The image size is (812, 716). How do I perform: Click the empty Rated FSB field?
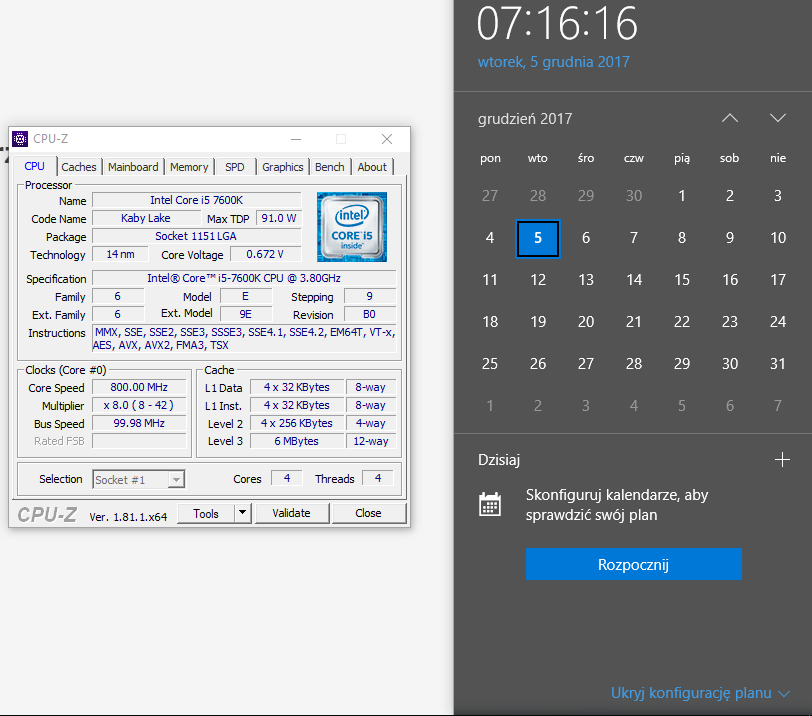pyautogui.click(x=139, y=441)
